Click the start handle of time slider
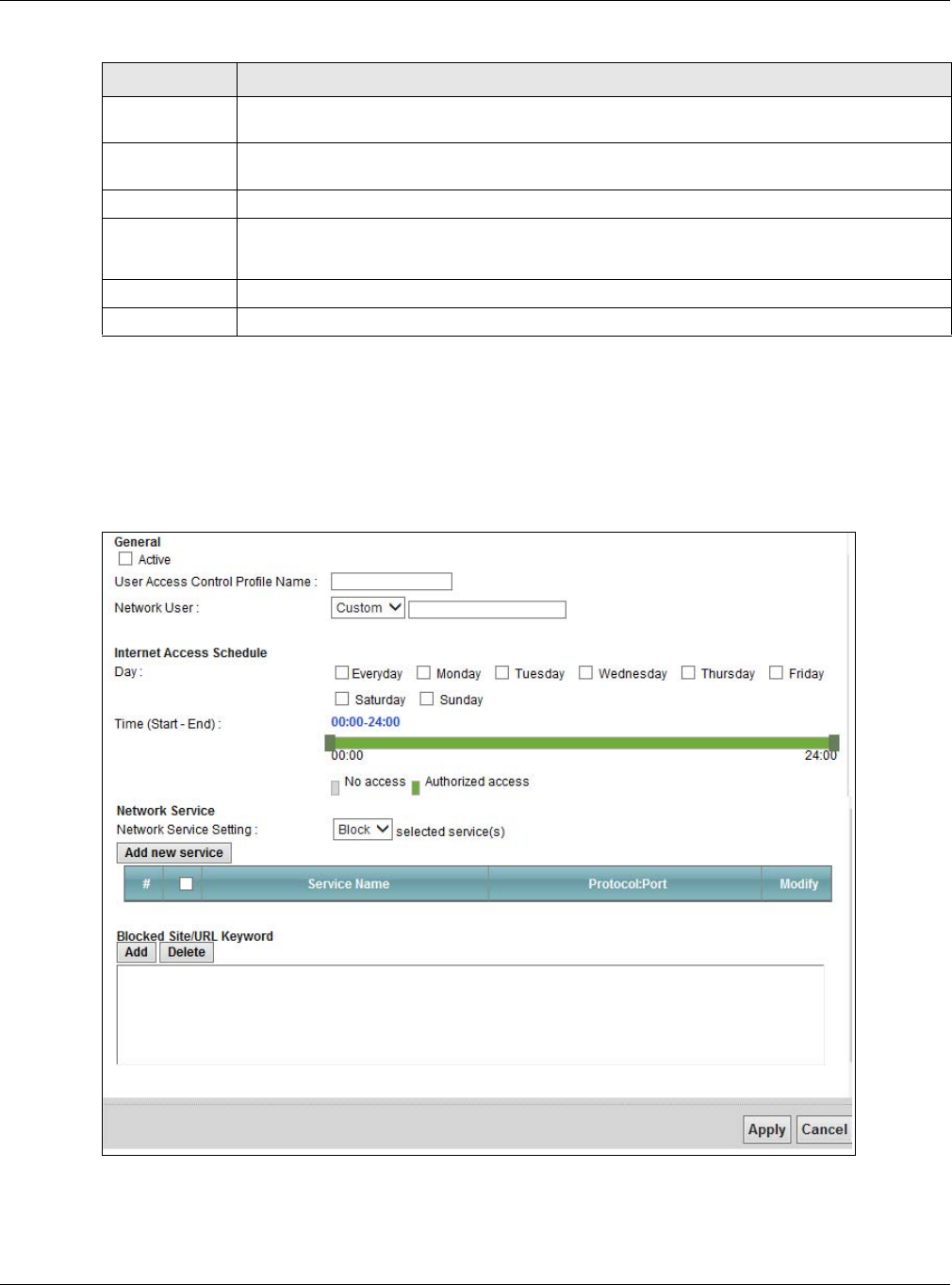This screenshot has height=1285, width=952. [330, 743]
